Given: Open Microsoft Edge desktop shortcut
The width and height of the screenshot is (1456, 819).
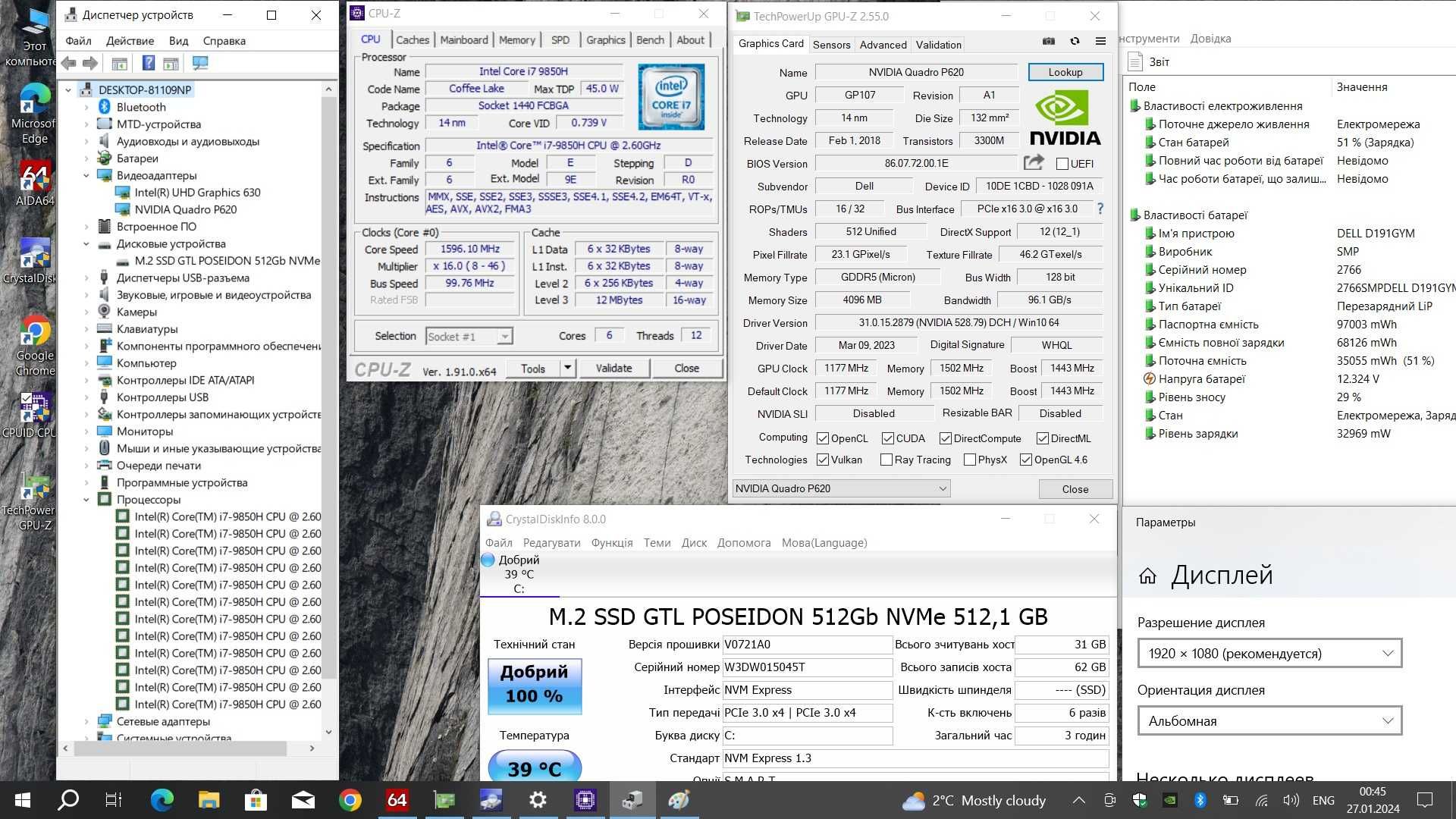Looking at the screenshot, I should point(35,114).
